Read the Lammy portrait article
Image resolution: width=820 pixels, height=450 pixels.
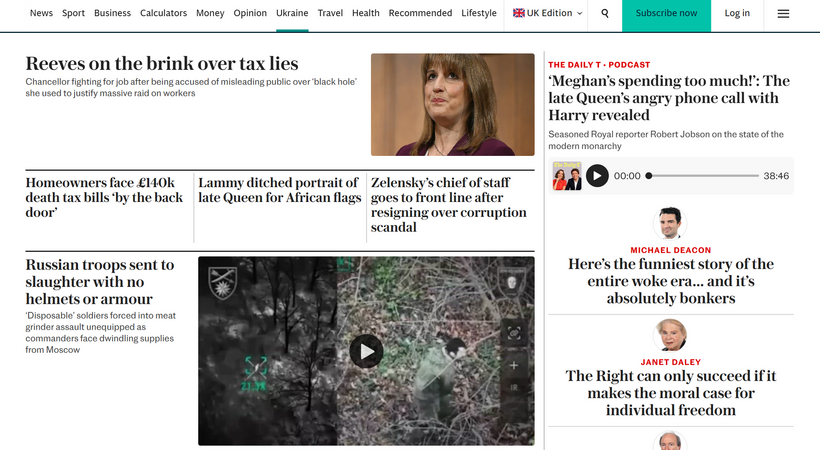pyautogui.click(x=280, y=190)
